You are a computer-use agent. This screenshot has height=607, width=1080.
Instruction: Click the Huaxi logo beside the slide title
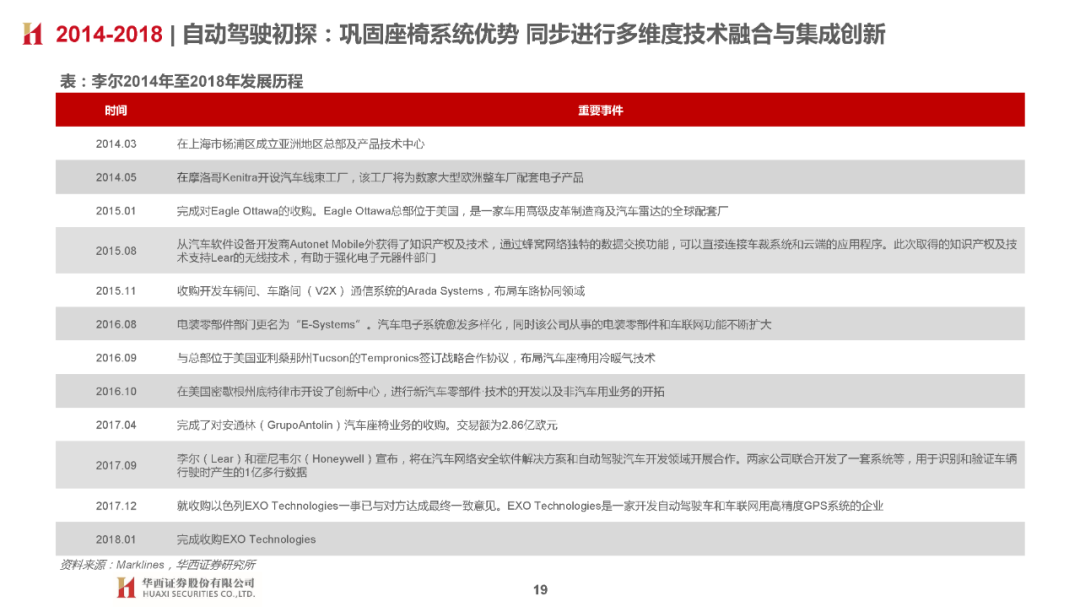point(32,34)
